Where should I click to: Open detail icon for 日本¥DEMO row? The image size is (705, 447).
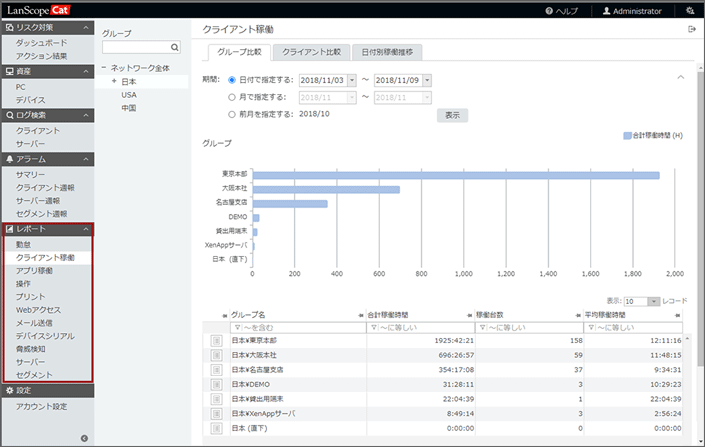click(216, 383)
